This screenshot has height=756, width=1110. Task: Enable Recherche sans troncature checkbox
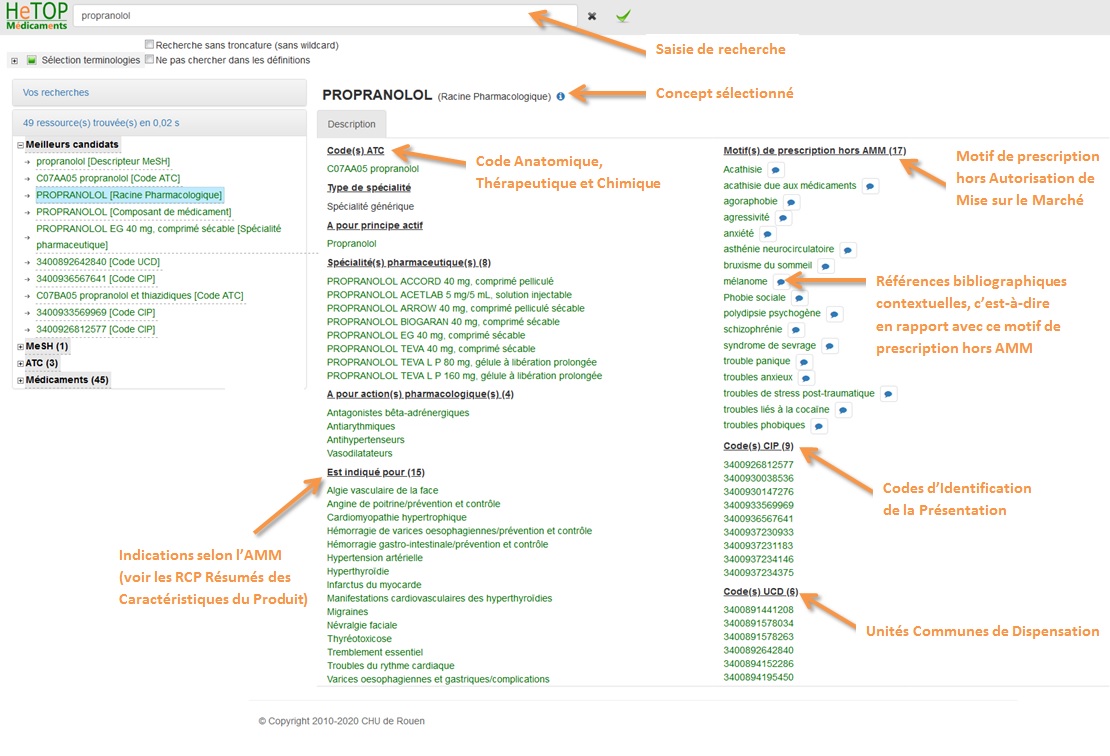(149, 45)
